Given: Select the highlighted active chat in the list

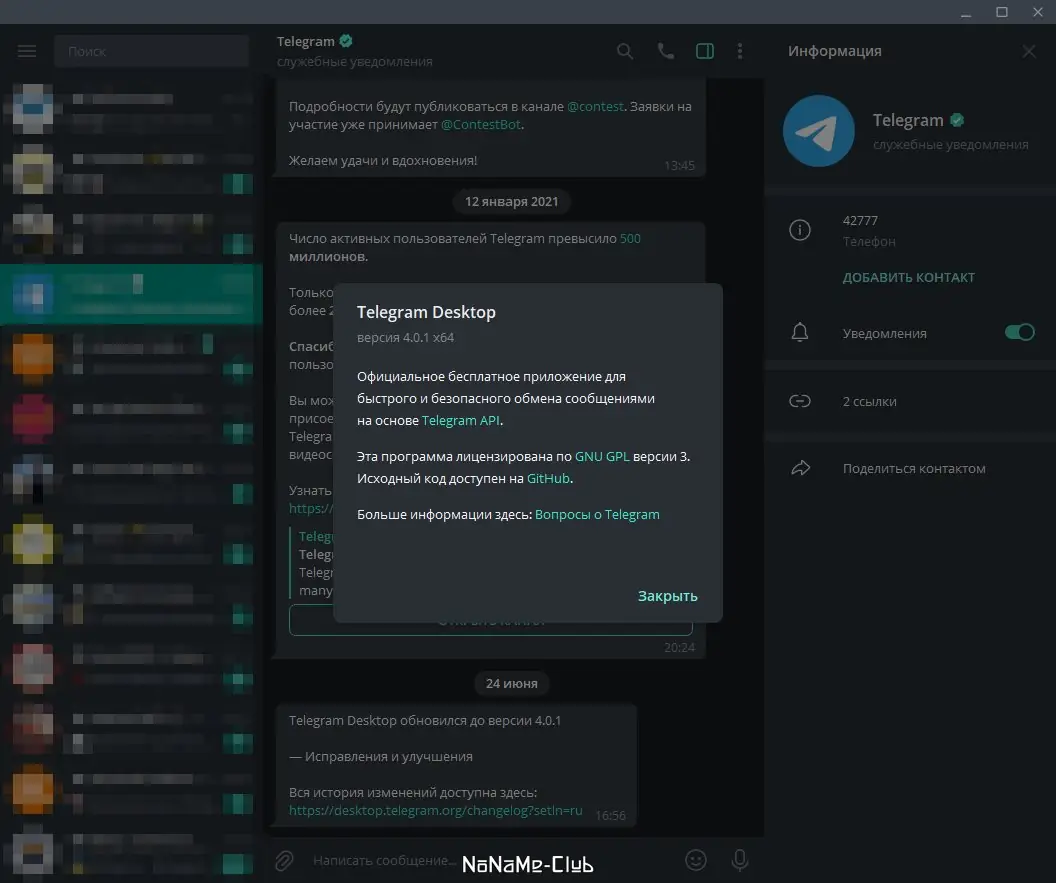Looking at the screenshot, I should 131,294.
